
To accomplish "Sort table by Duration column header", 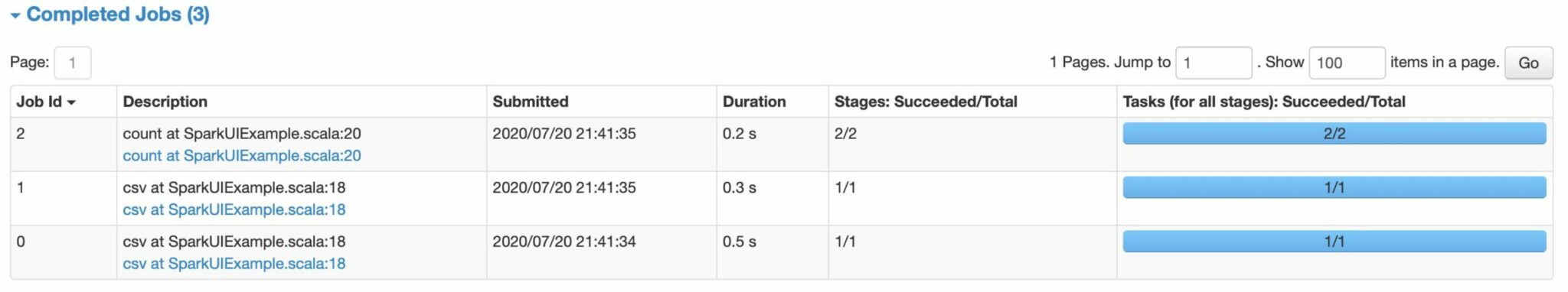I will point(754,102).
